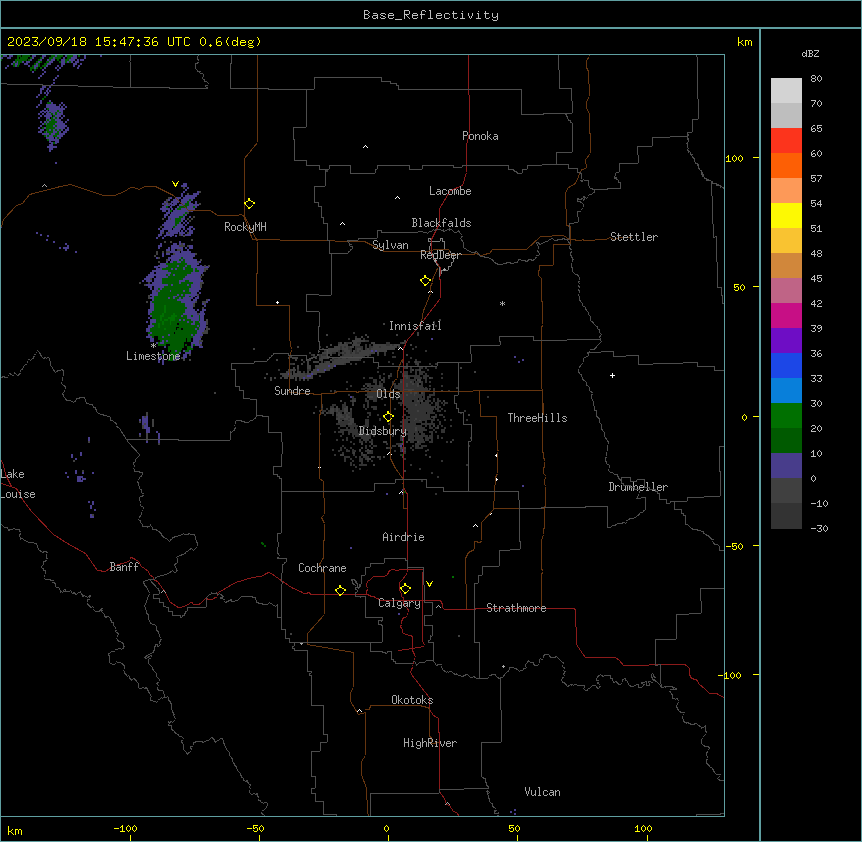Click the Stettler label

634,237
